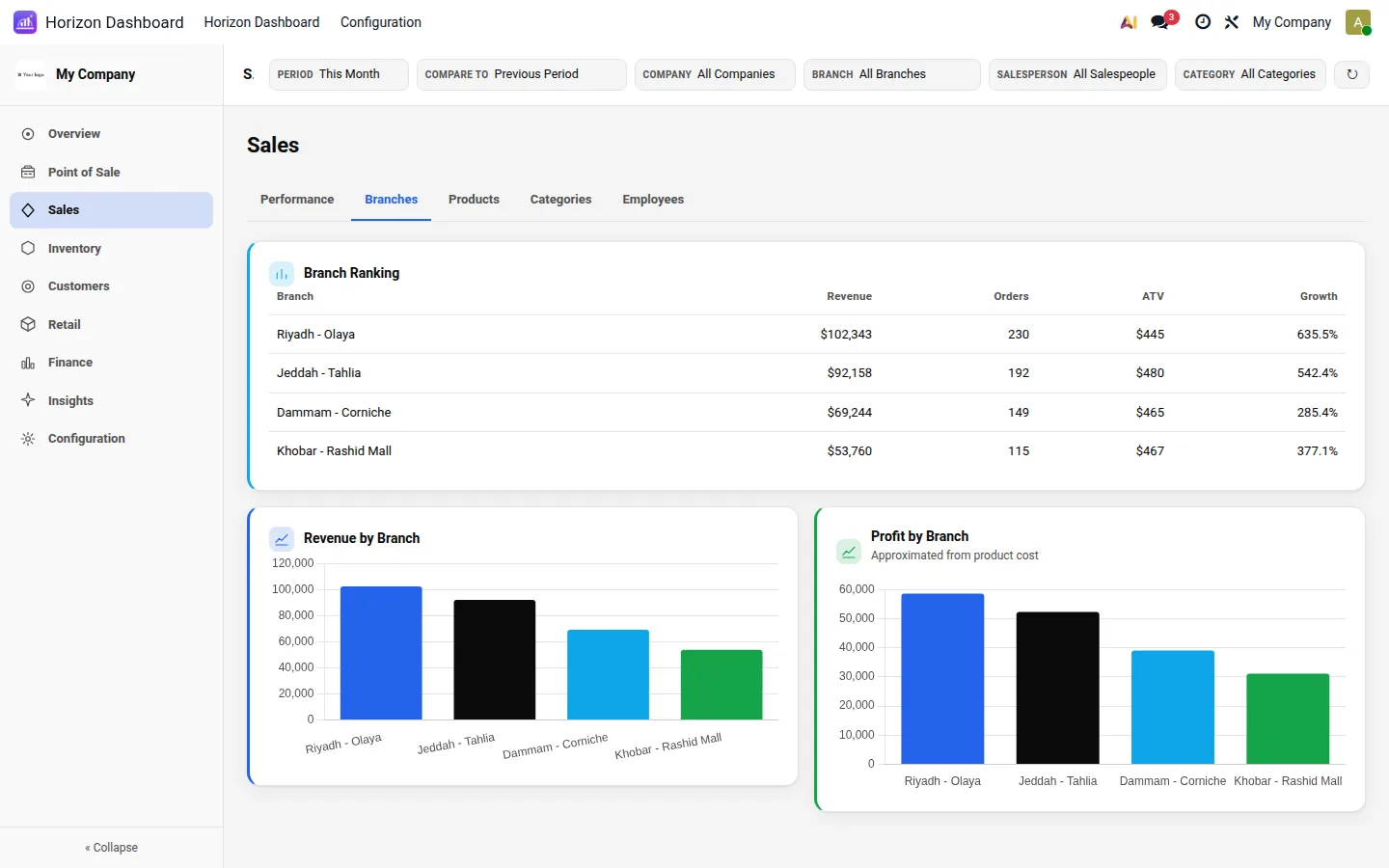
Task: Click the Inventory sidebar icon
Action: click(x=28, y=249)
